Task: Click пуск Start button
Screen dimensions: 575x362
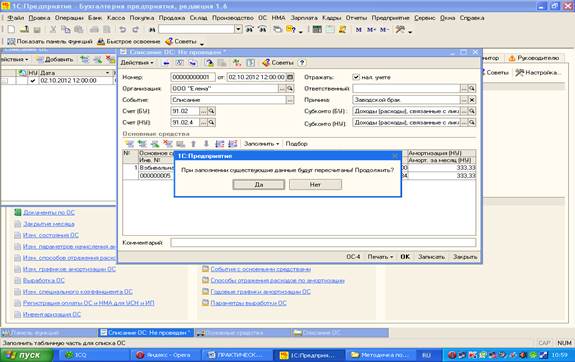Action: [26, 355]
